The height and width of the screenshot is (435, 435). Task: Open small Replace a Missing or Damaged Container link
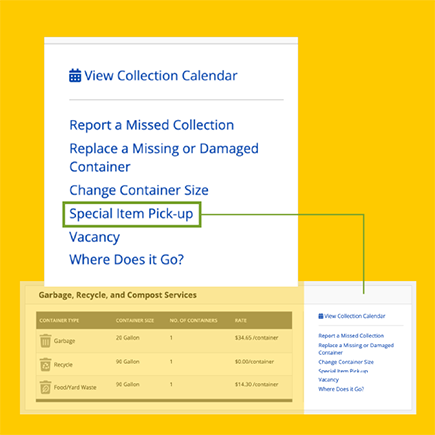tap(356, 349)
